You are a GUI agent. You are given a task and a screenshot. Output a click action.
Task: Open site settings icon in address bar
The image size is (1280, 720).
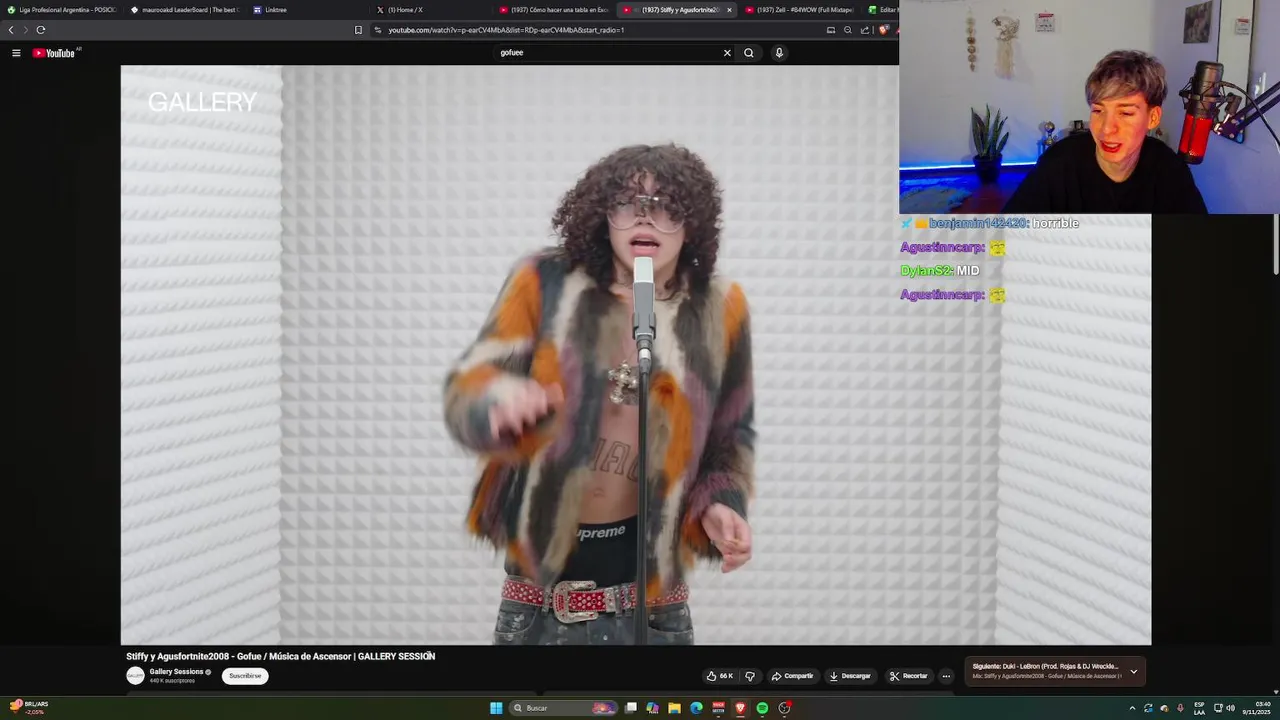pyautogui.click(x=378, y=30)
